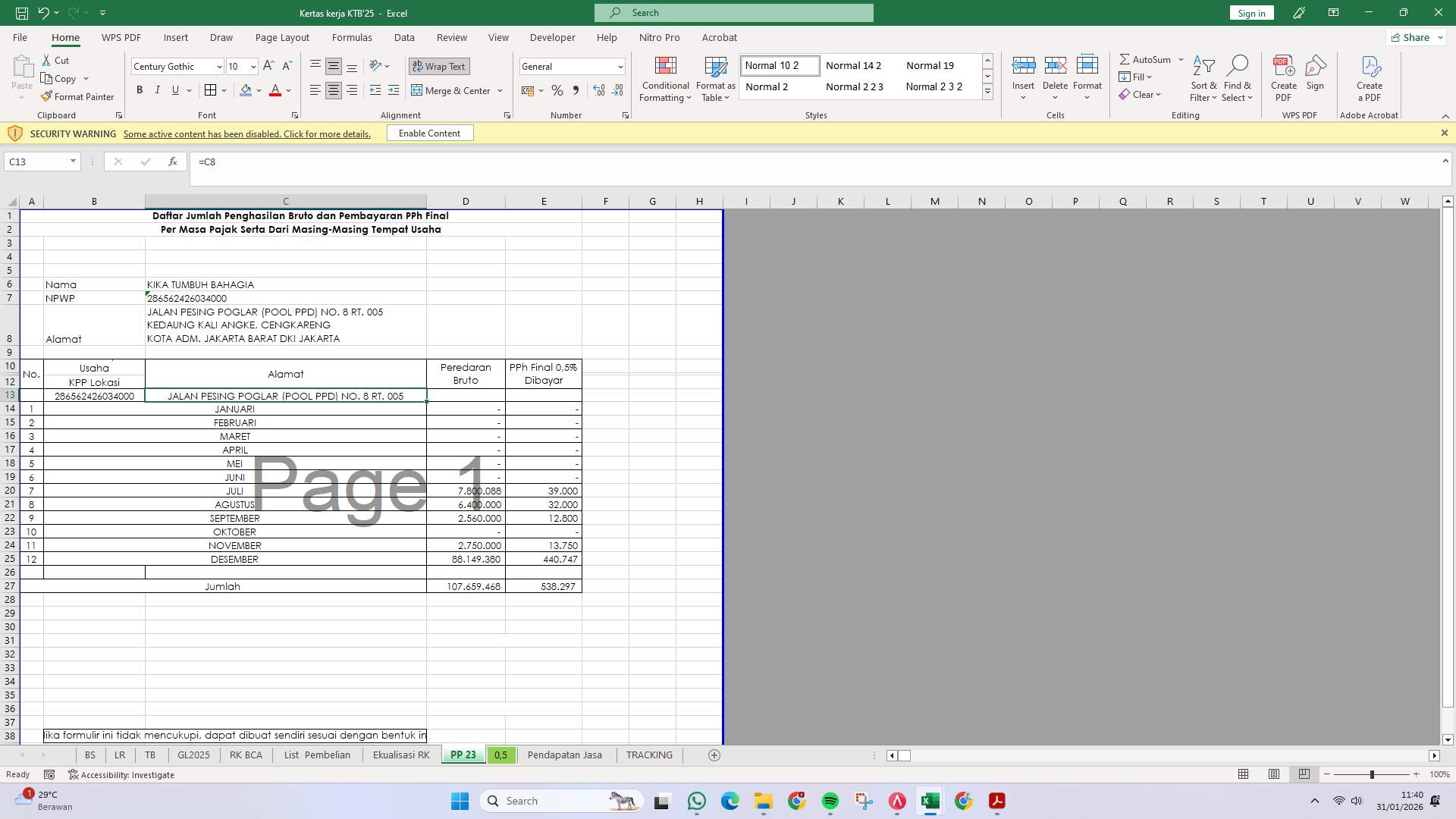Toggle bold formatting
This screenshot has height=819, width=1456.
(140, 89)
